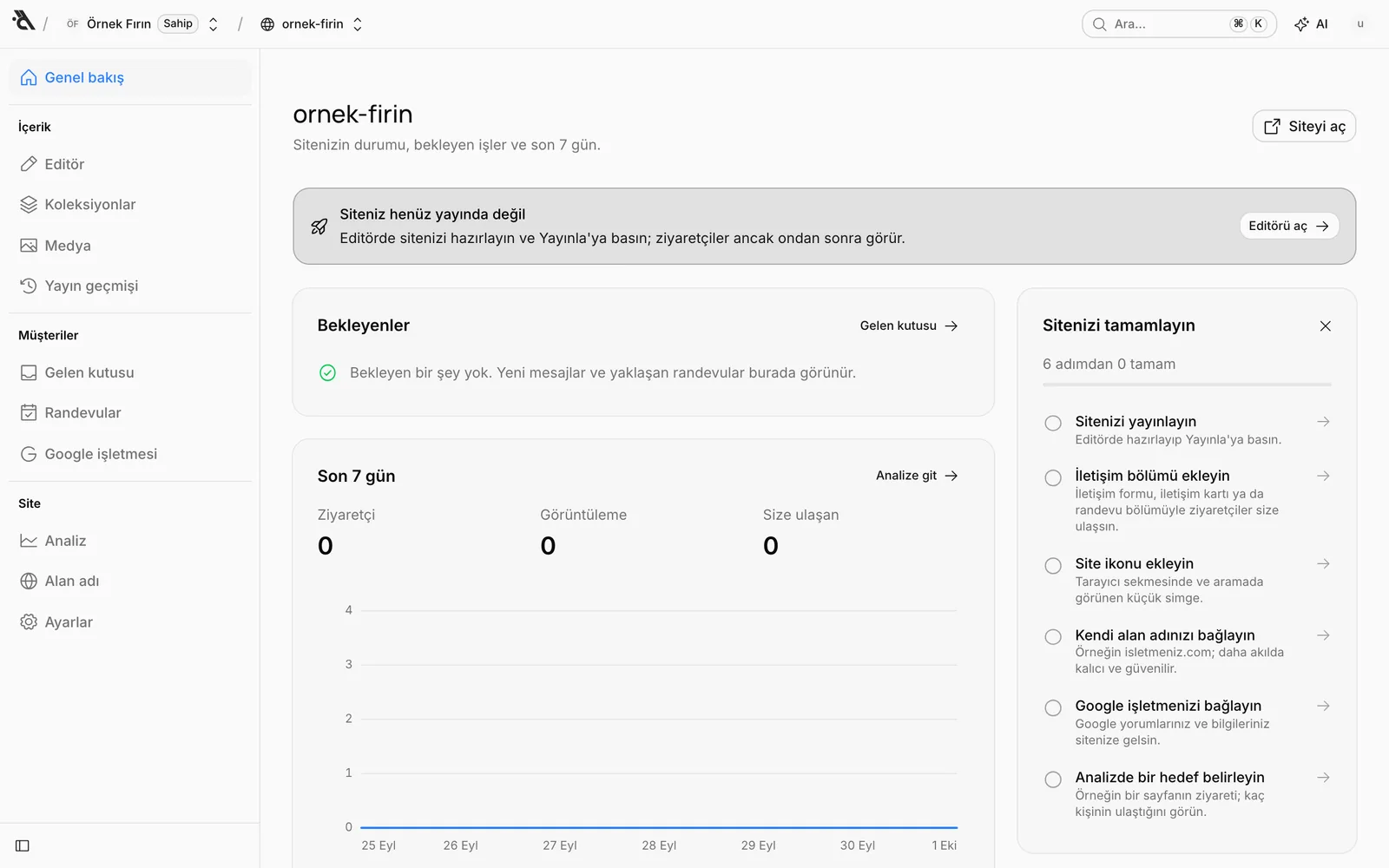Click the user avatar 'u' in header

pos(1359,24)
